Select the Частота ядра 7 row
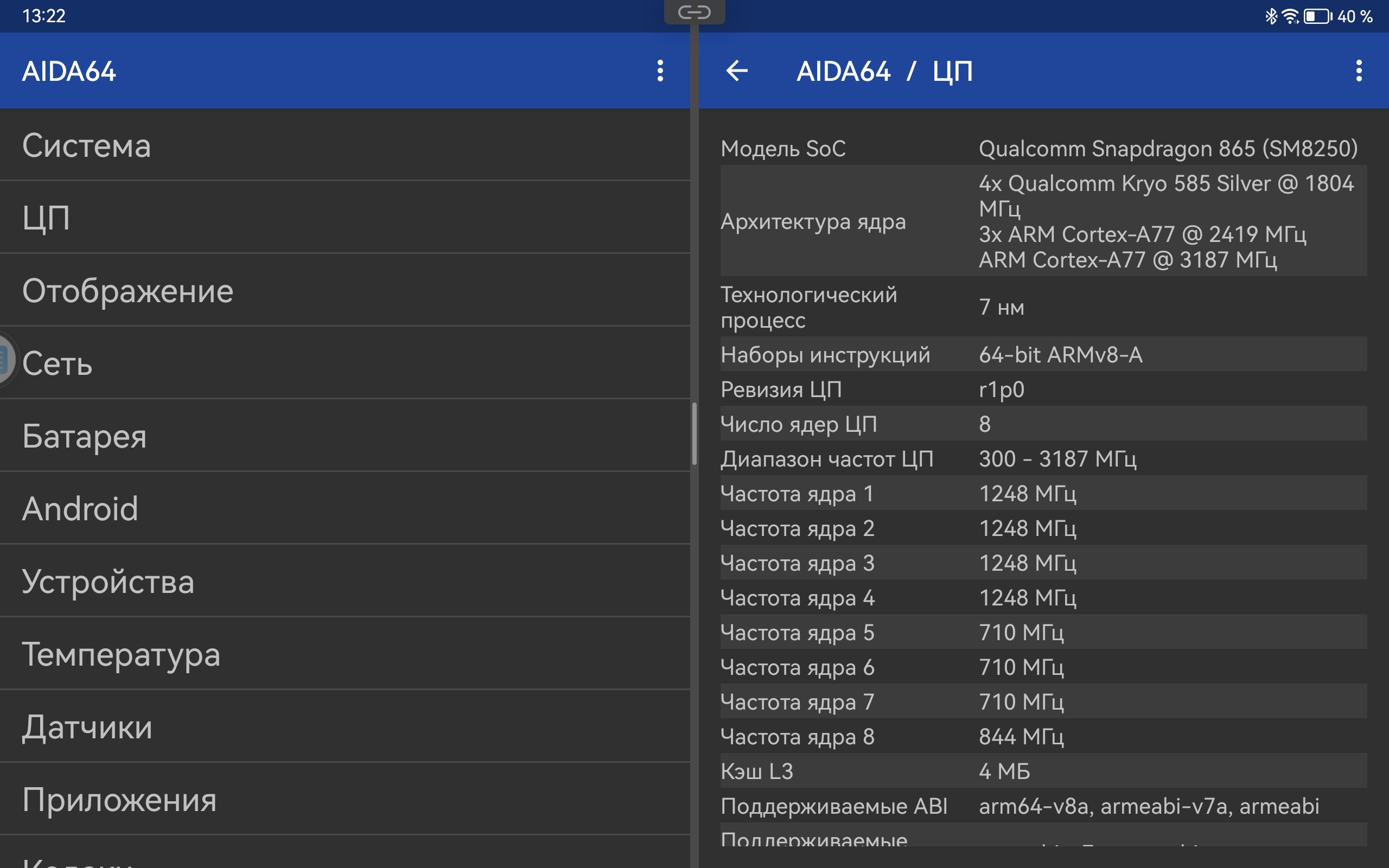Screen dimensions: 1389x868 (1043, 701)
